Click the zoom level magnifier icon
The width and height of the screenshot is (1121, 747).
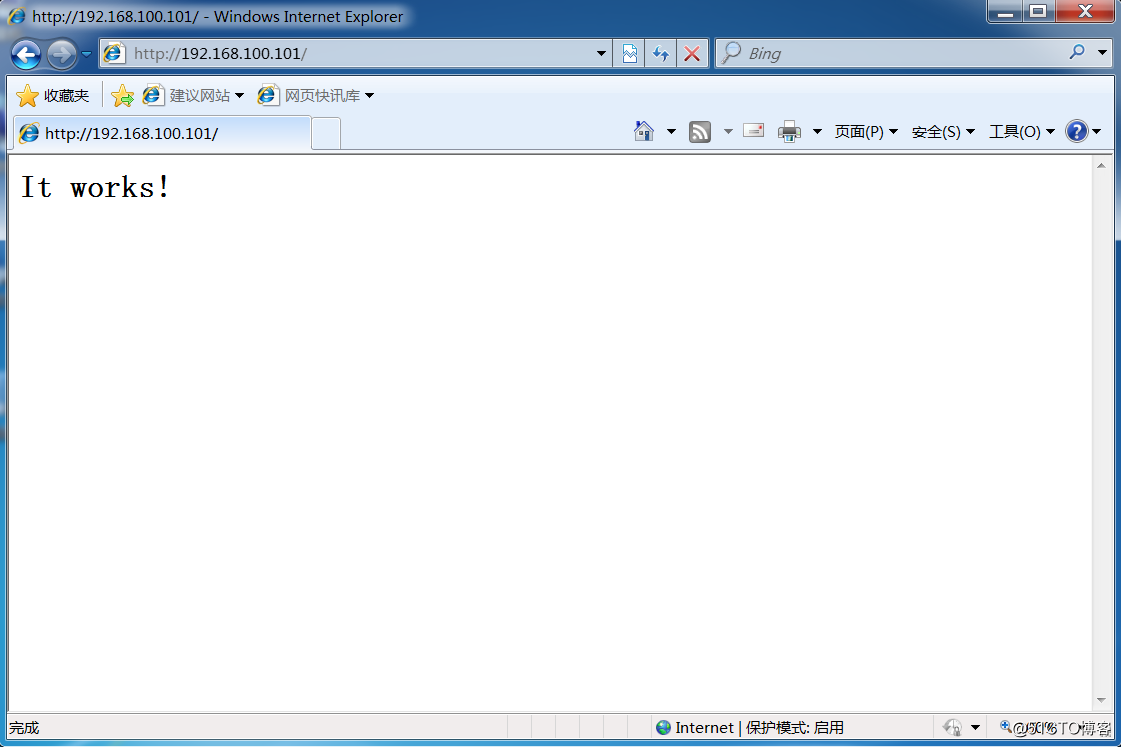click(x=1006, y=727)
